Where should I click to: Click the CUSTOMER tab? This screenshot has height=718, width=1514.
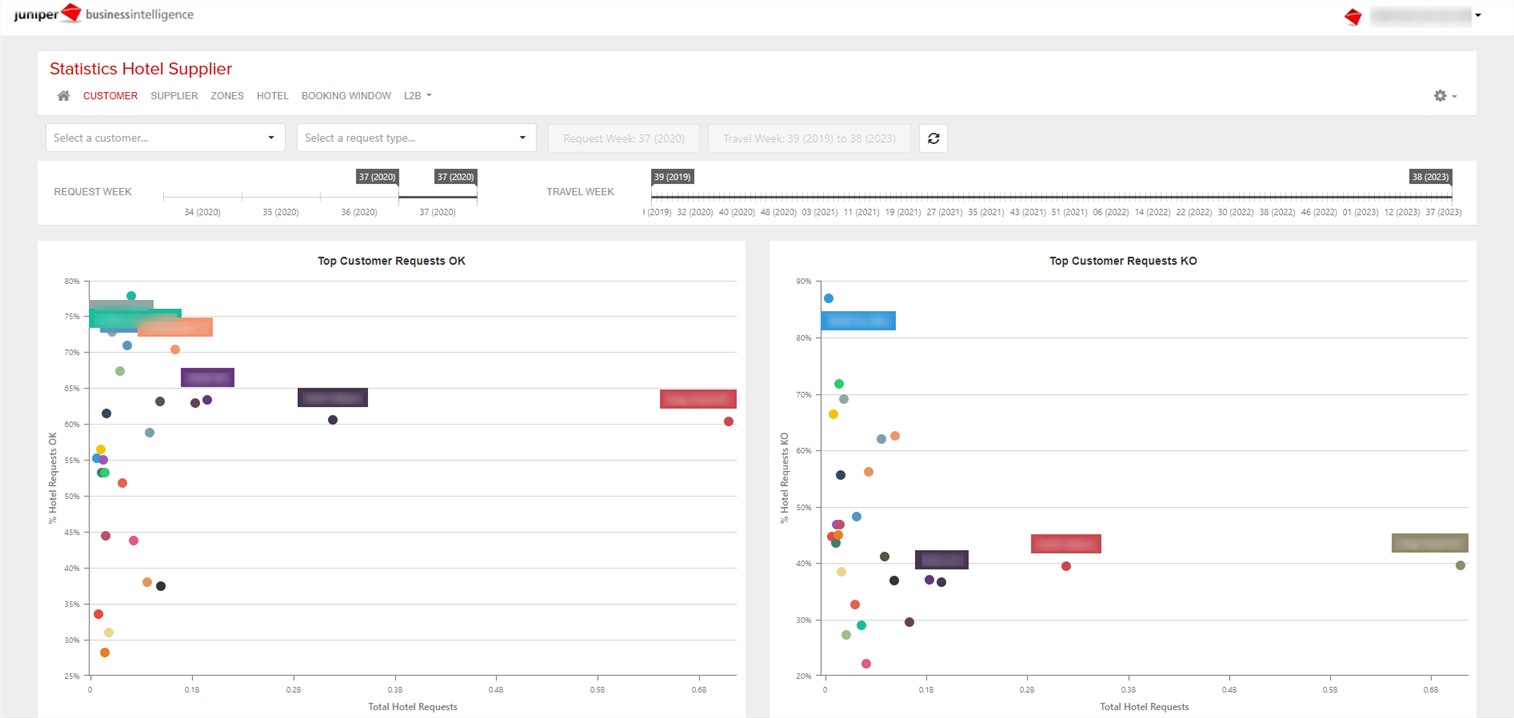110,95
